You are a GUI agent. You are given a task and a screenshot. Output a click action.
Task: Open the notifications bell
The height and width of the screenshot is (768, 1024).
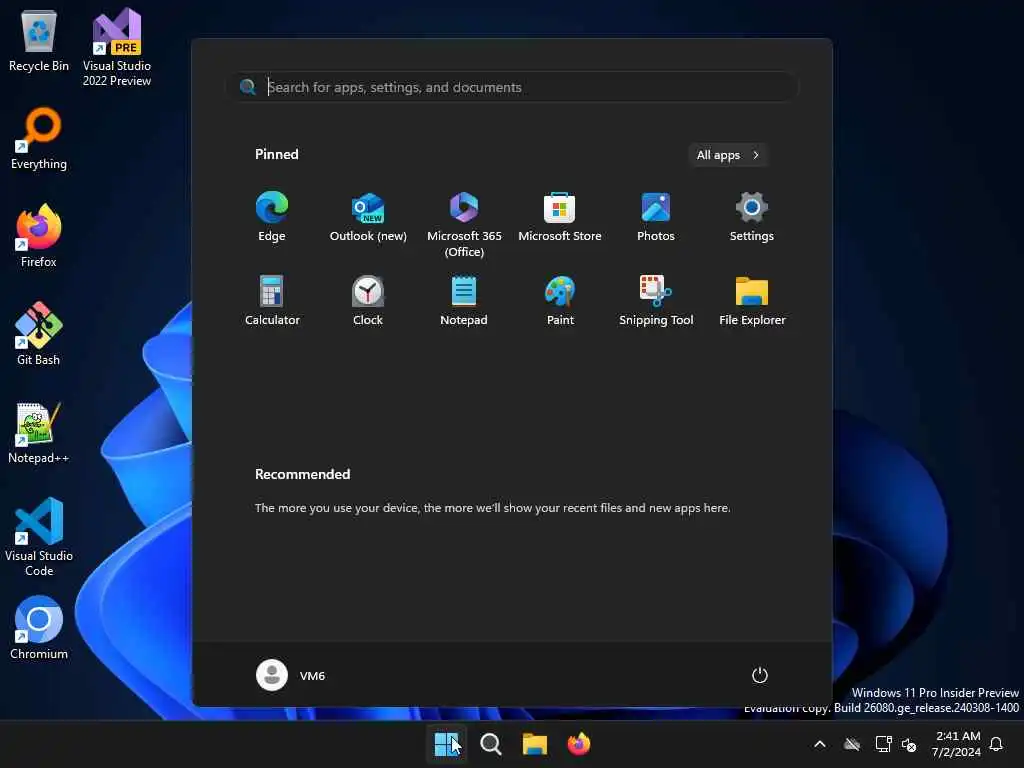click(x=996, y=744)
